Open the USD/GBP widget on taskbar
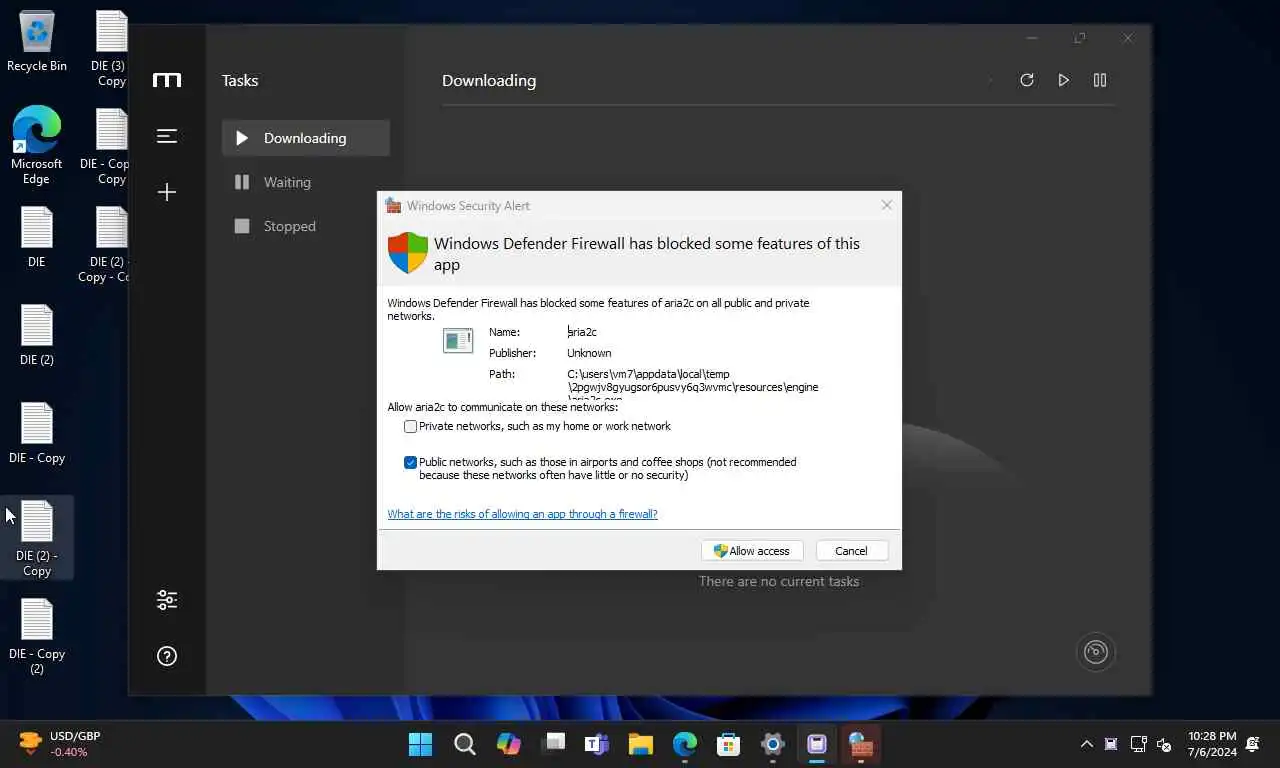 (60, 744)
